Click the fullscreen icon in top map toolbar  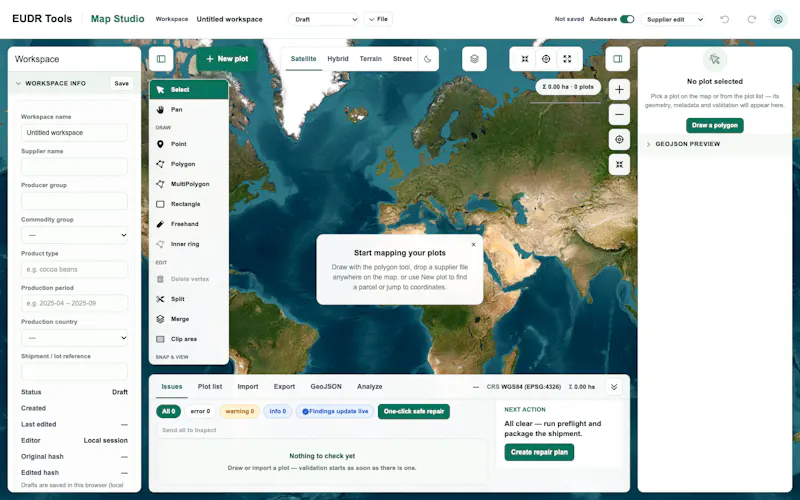tap(567, 59)
